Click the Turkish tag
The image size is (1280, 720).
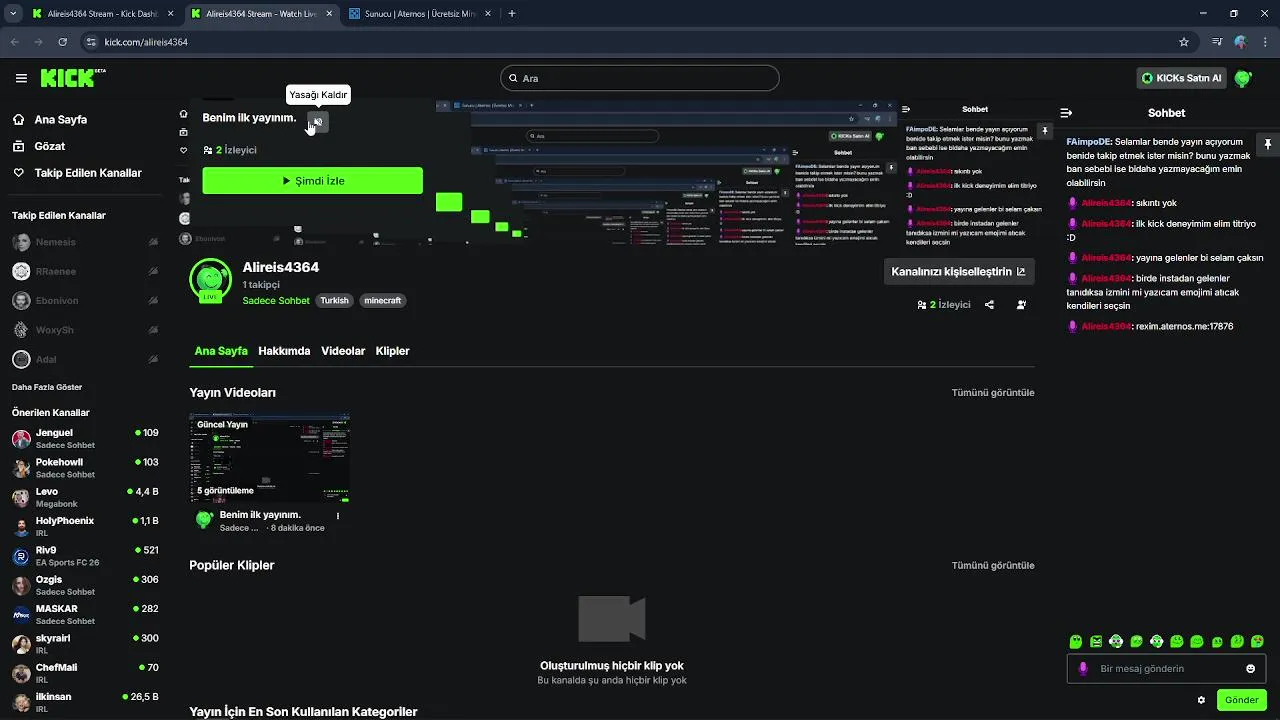pos(334,300)
